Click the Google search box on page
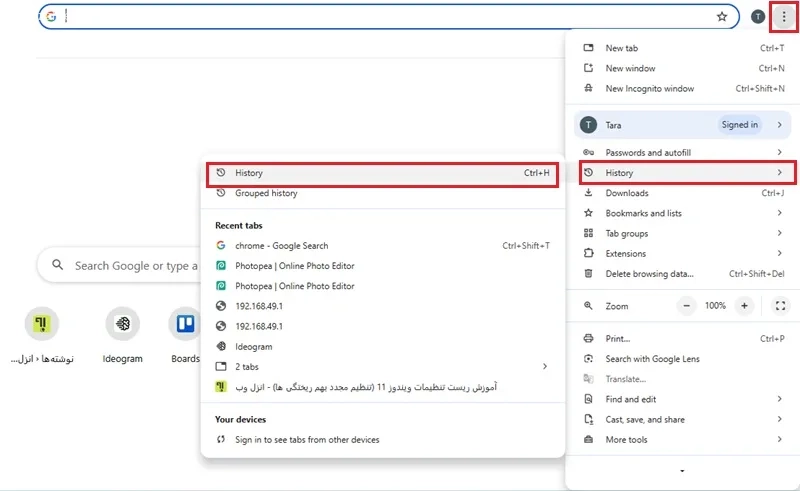This screenshot has width=800, height=491. (x=130, y=266)
